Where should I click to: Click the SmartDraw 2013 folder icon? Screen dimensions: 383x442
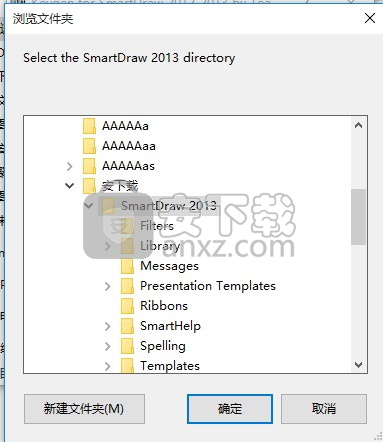108,206
